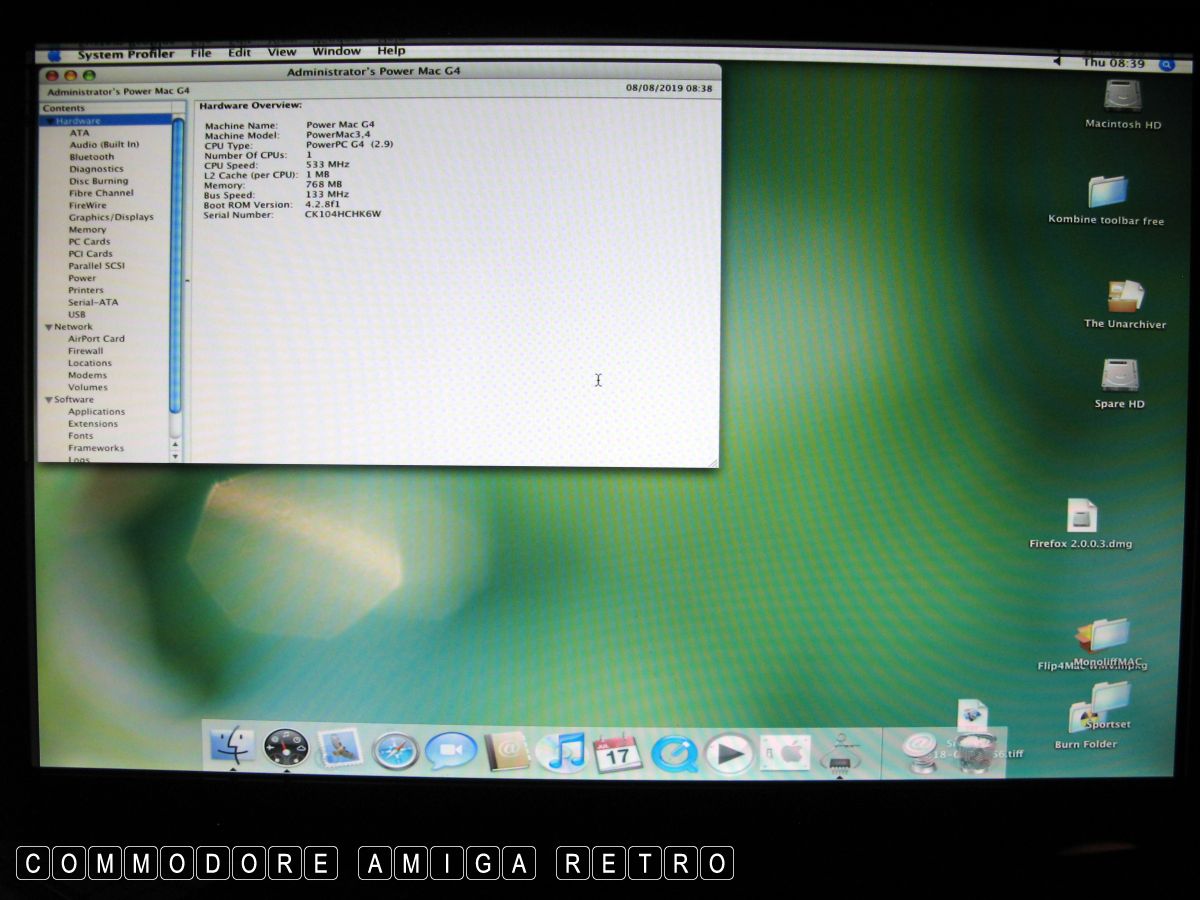
Task: Click the sidebar scroll down arrow
Action: 176,456
